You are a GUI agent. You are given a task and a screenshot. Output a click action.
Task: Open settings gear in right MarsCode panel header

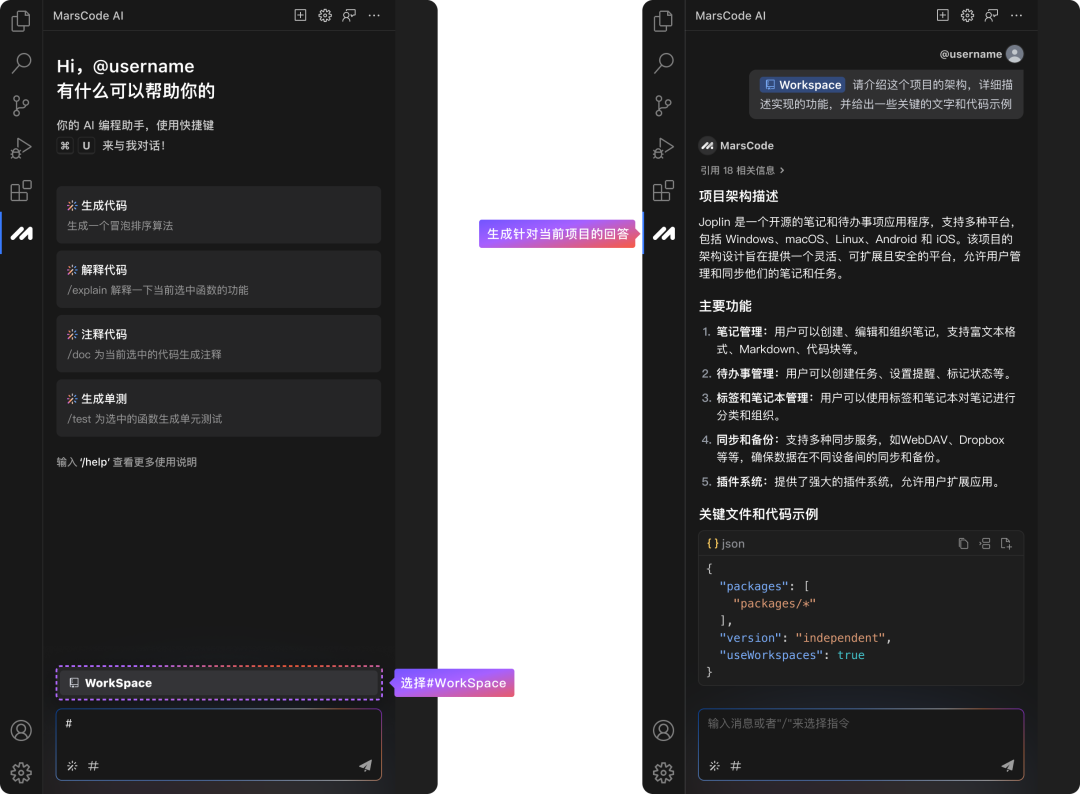pyautogui.click(x=968, y=15)
